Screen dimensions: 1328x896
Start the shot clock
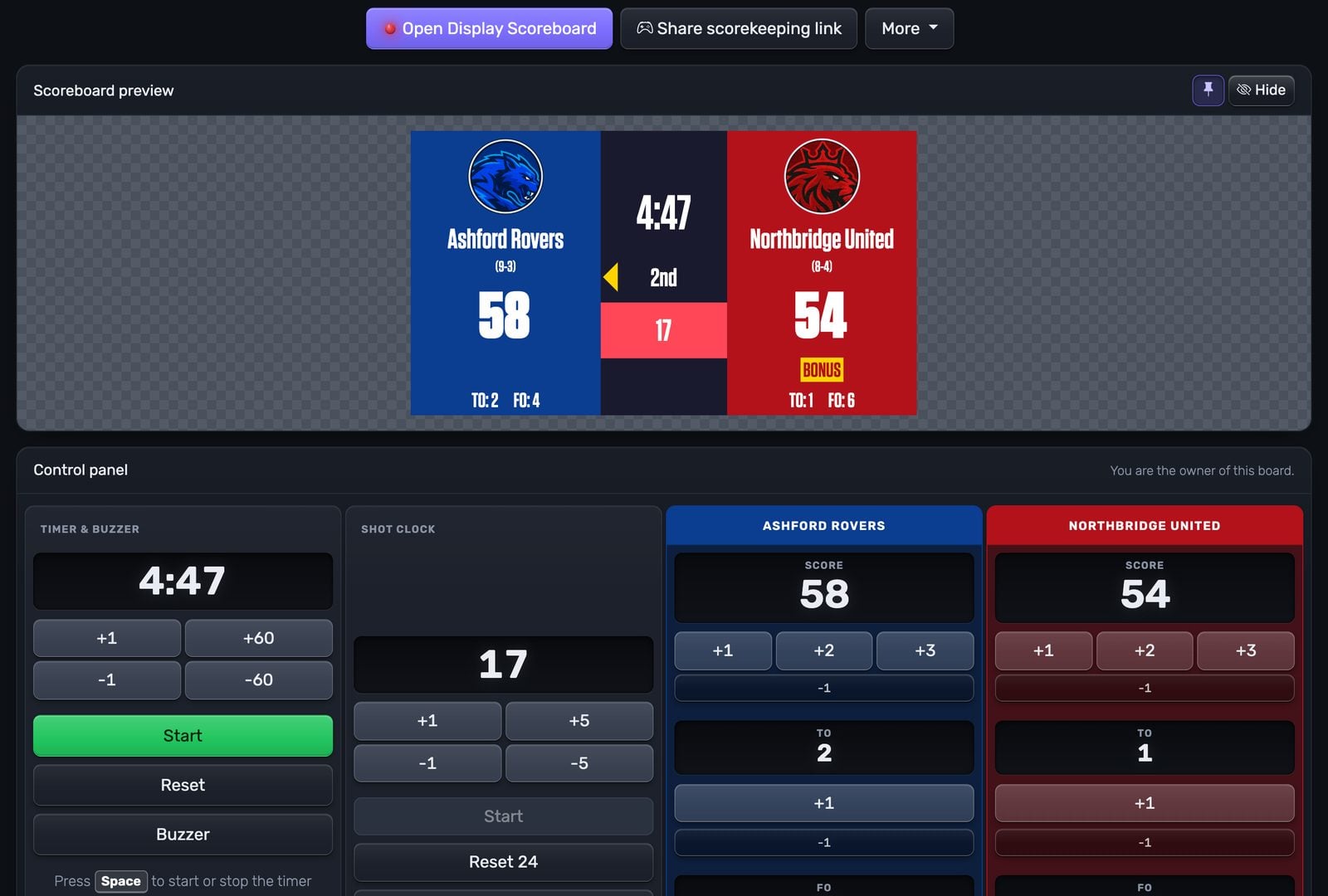pos(504,816)
